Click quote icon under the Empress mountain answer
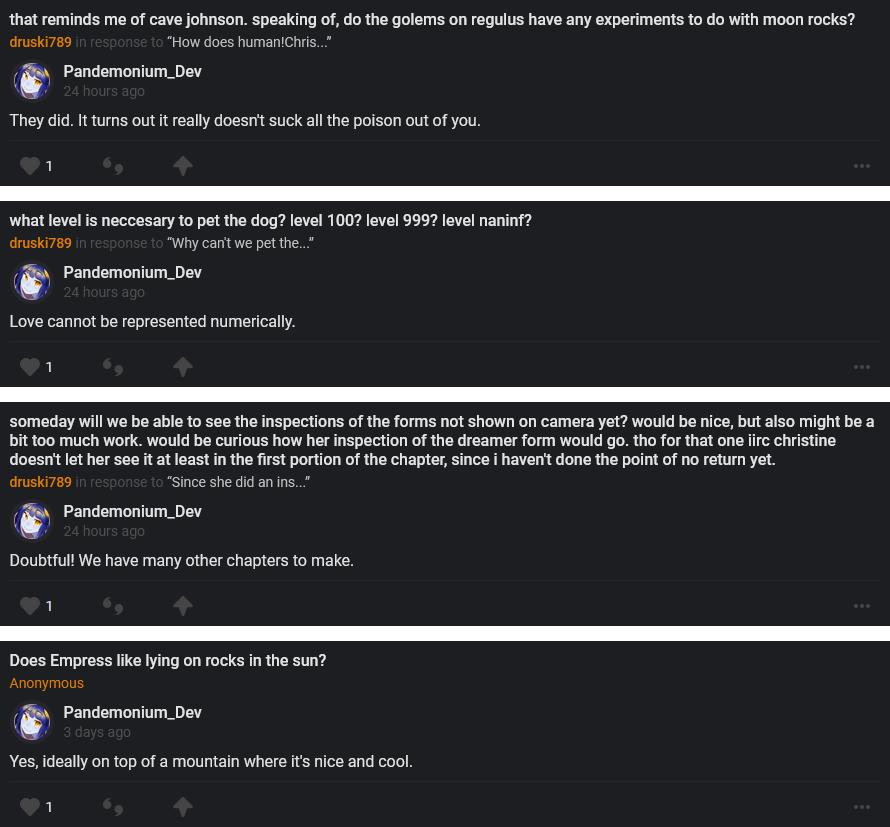Viewport: 890px width, 827px height. click(113, 806)
